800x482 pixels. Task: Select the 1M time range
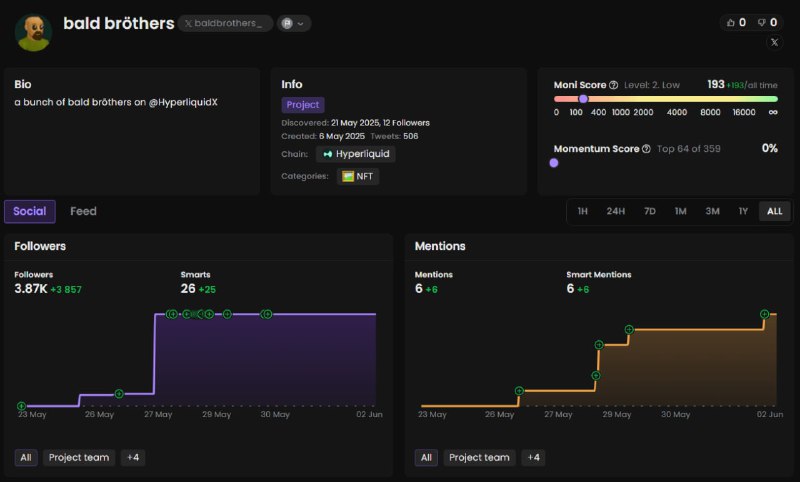[x=681, y=211]
